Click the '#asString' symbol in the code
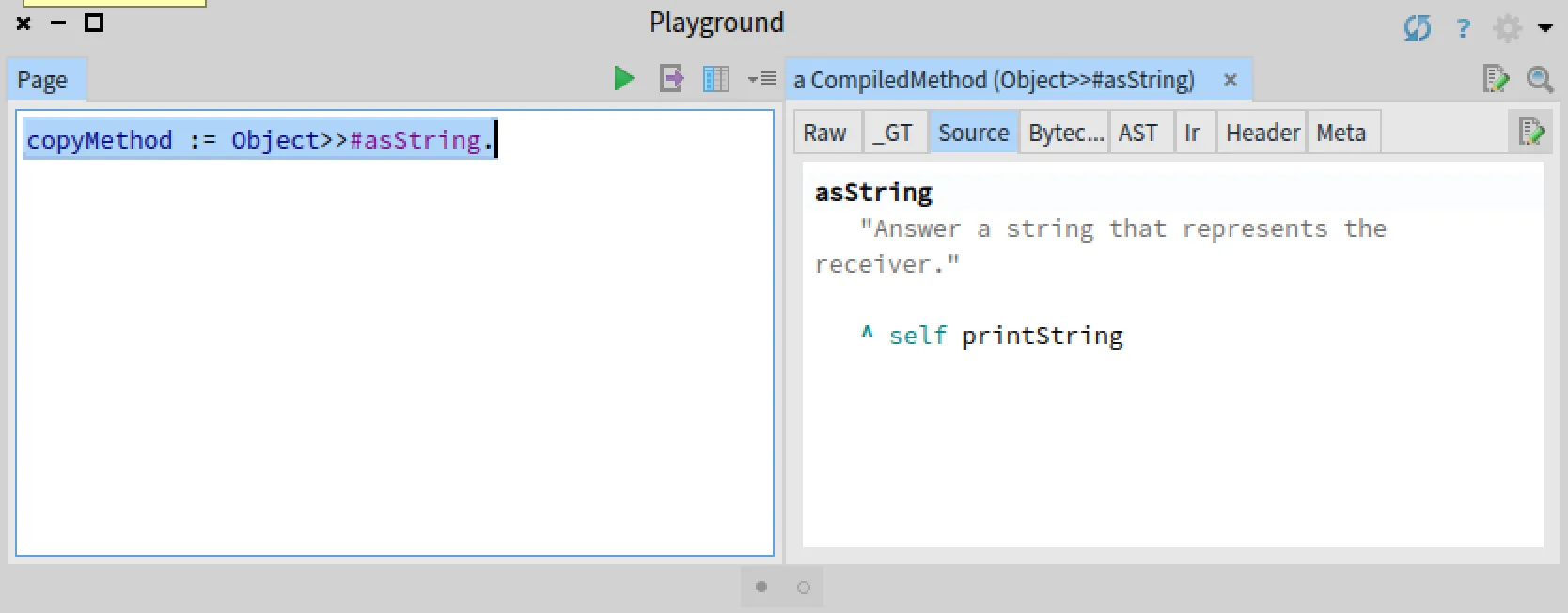The width and height of the screenshot is (1568, 613). coord(416,140)
